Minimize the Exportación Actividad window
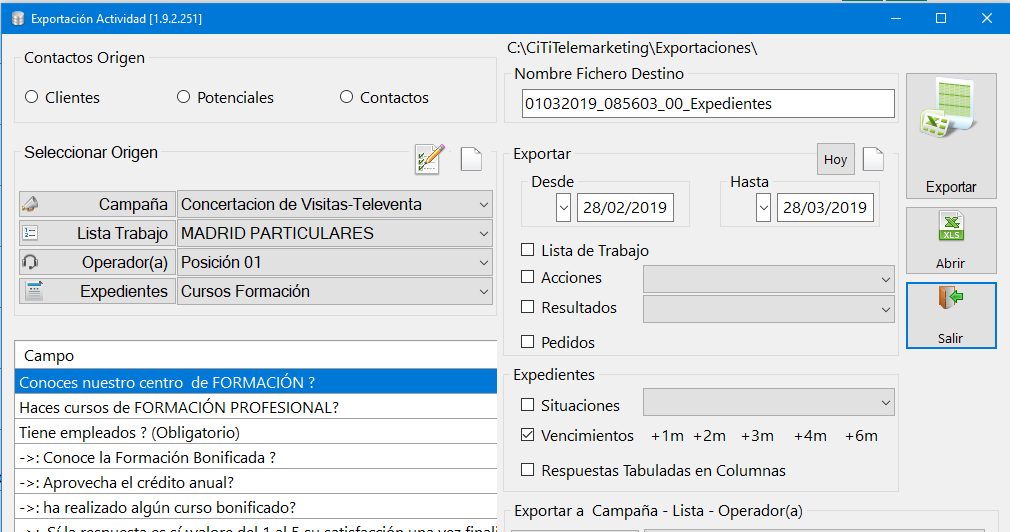The height and width of the screenshot is (532, 1010). tap(896, 18)
